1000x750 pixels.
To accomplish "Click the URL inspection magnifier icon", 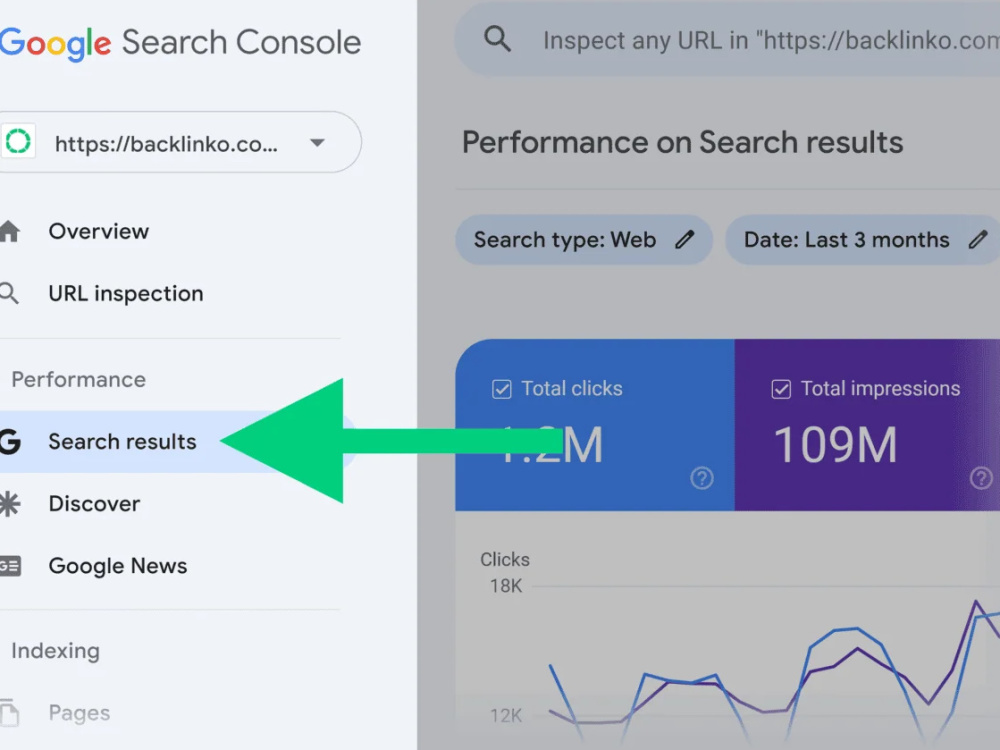I will click(x=9, y=293).
